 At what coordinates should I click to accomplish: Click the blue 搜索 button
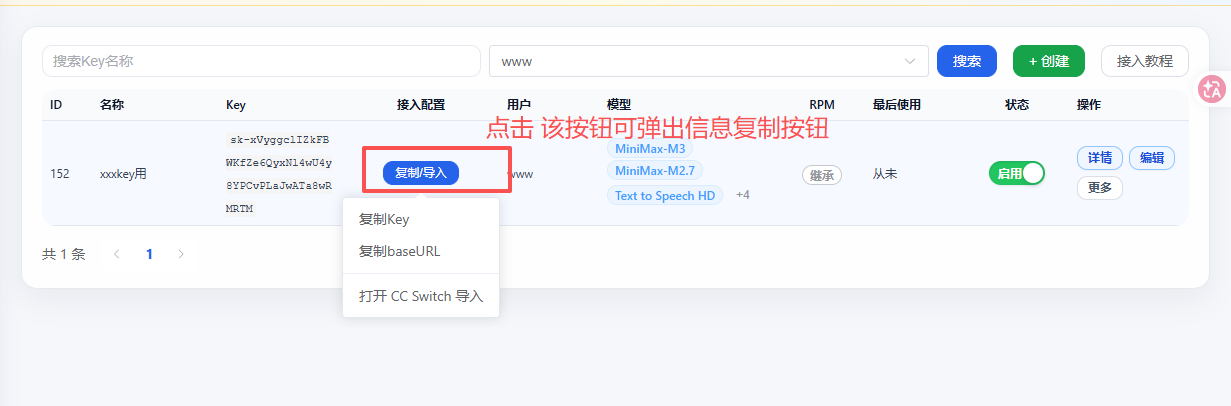coord(967,61)
